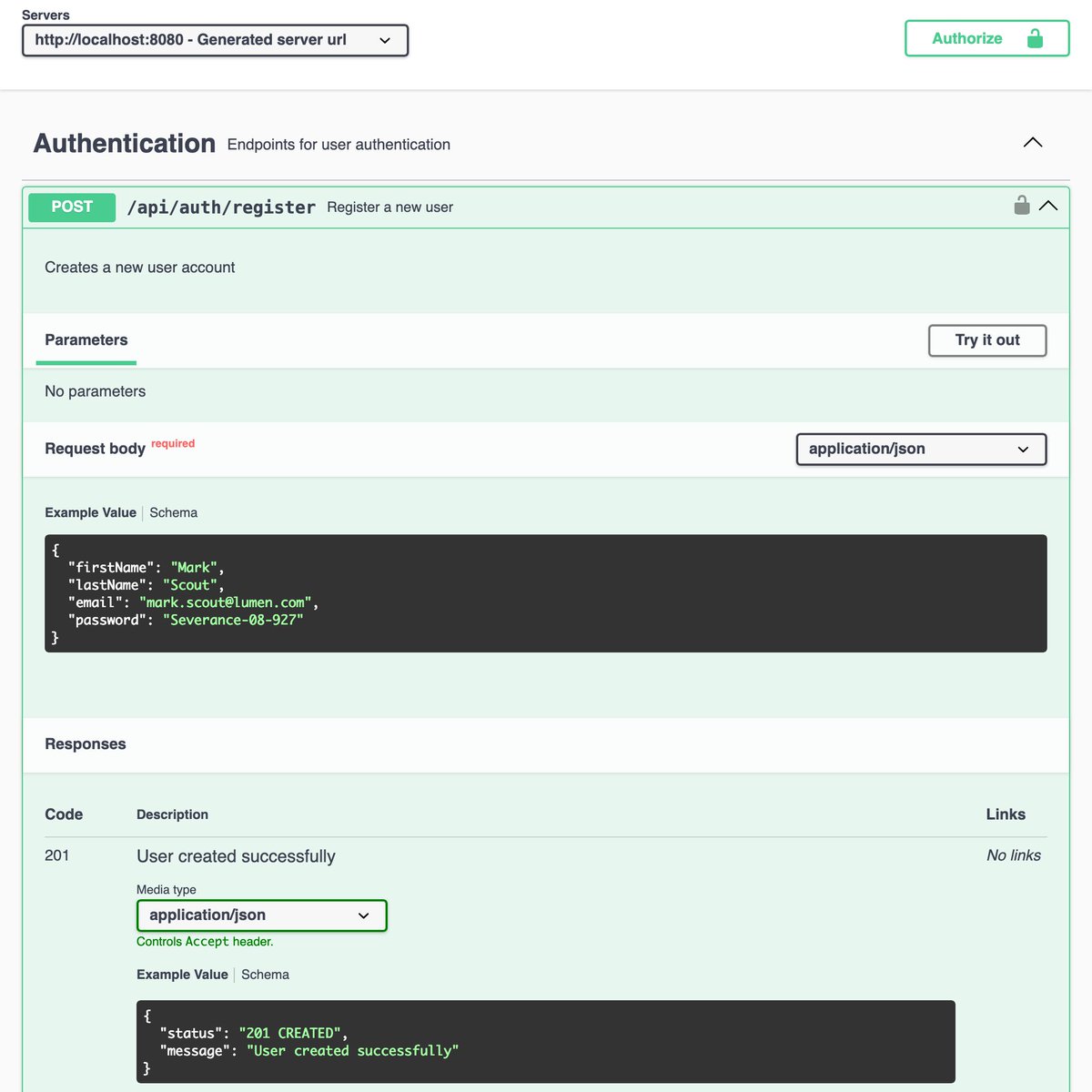Select Example Value tab under 201 response
Viewport: 1092px width, 1092px height.
click(x=182, y=975)
